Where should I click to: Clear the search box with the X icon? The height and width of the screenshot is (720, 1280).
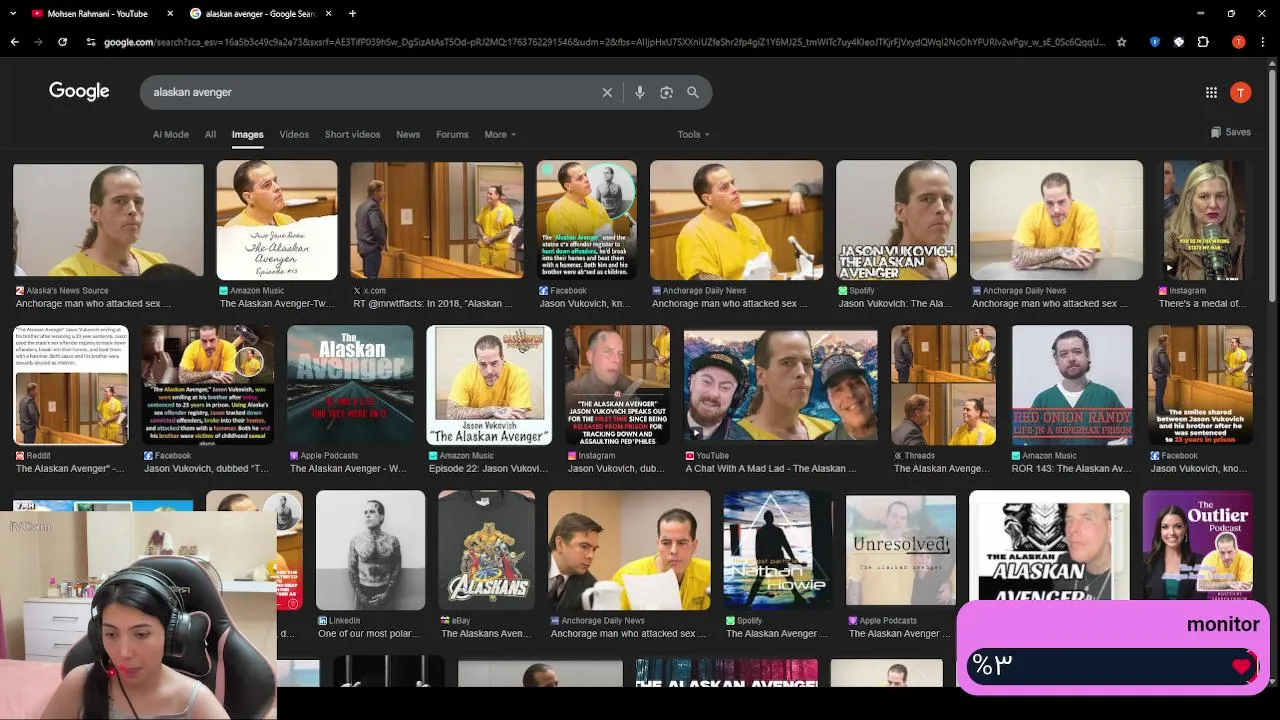point(607,92)
